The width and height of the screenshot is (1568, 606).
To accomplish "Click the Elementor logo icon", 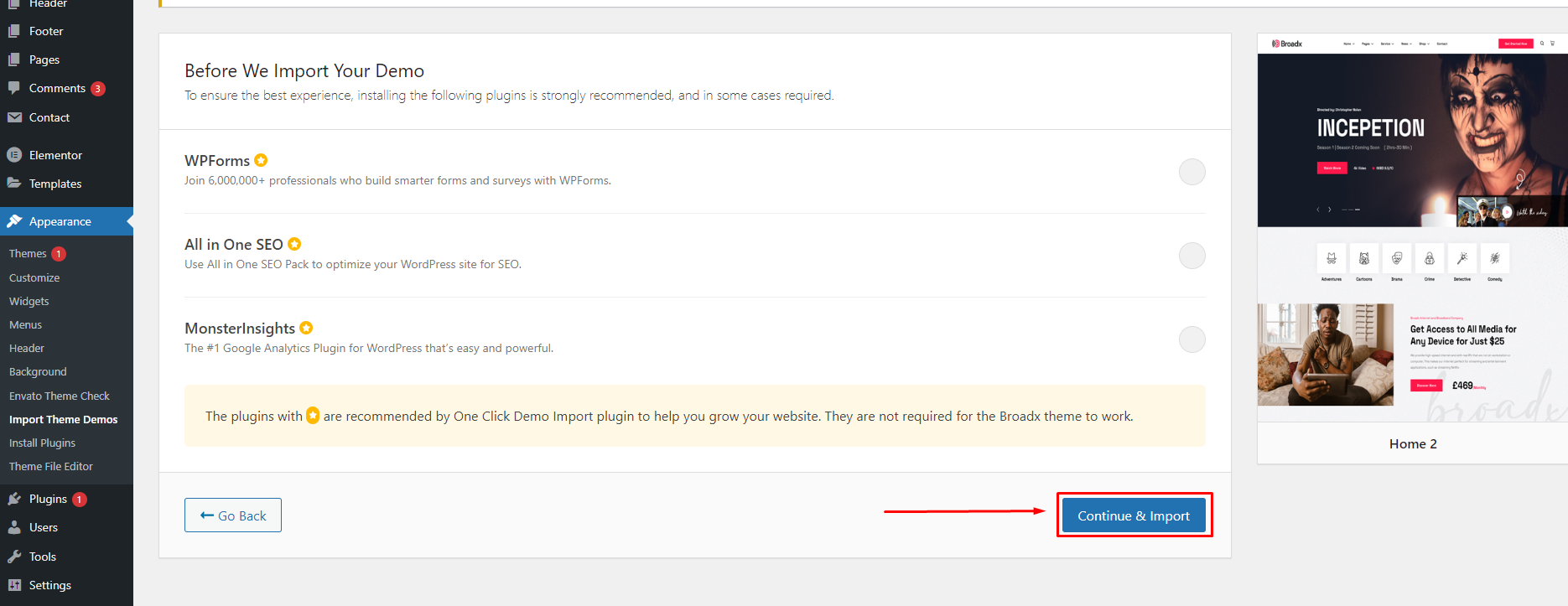I will (x=14, y=155).
